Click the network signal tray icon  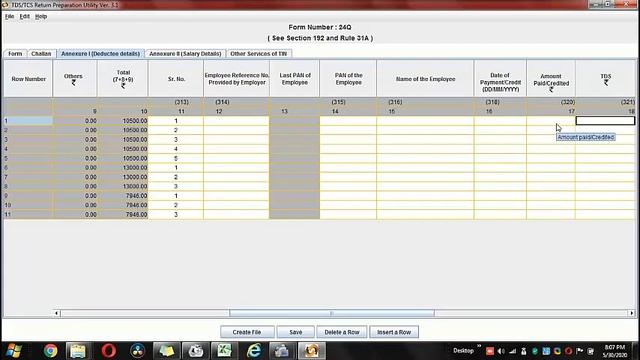tap(513, 351)
